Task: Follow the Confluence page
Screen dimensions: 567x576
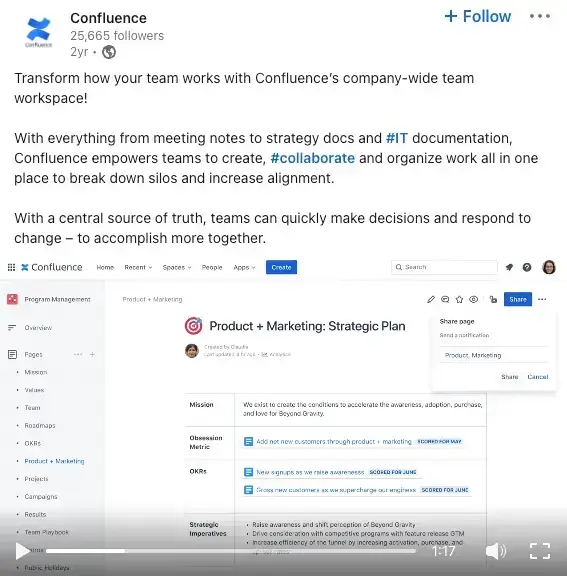Action: click(477, 16)
